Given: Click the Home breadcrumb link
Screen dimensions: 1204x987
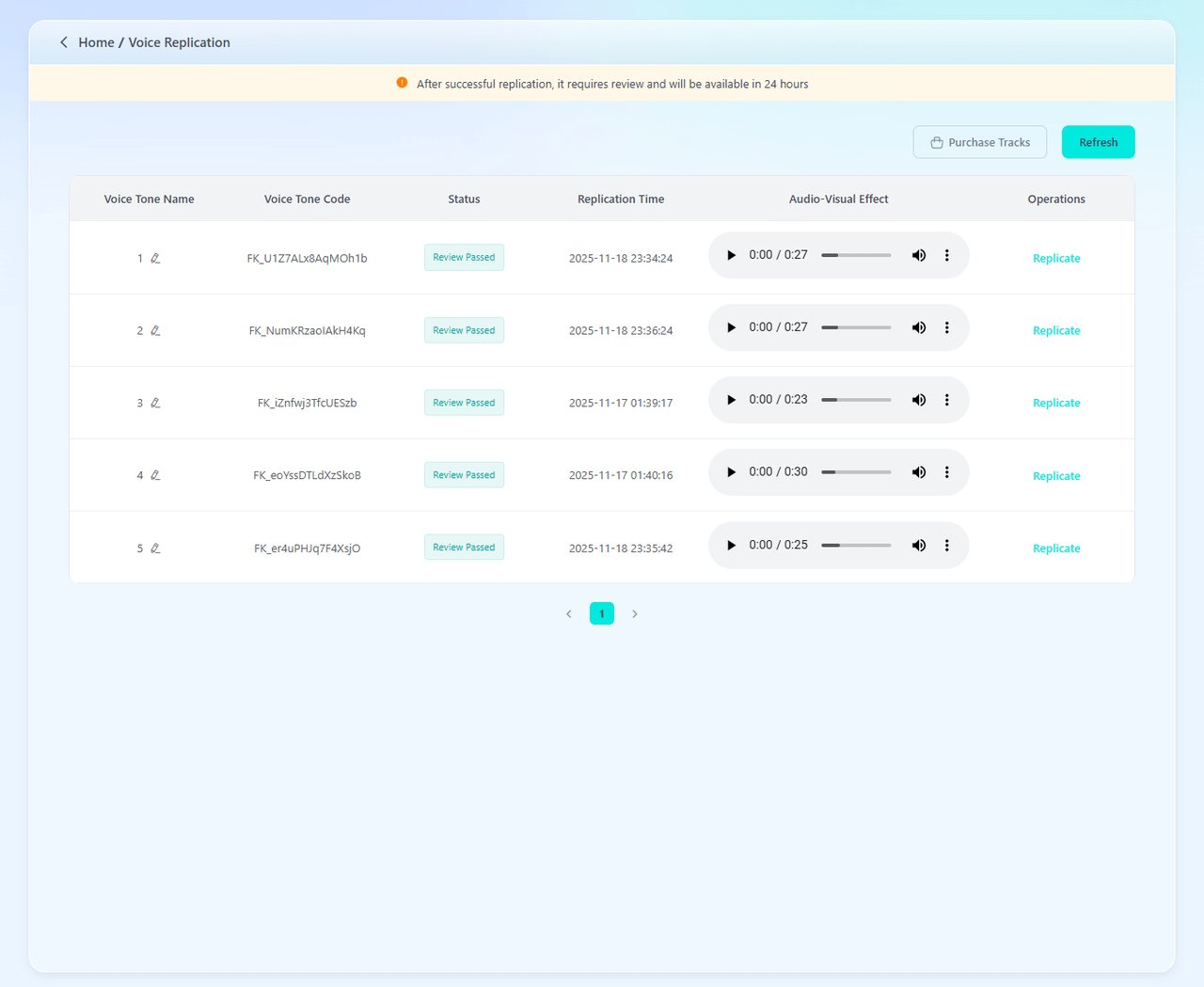Looking at the screenshot, I should point(96,42).
